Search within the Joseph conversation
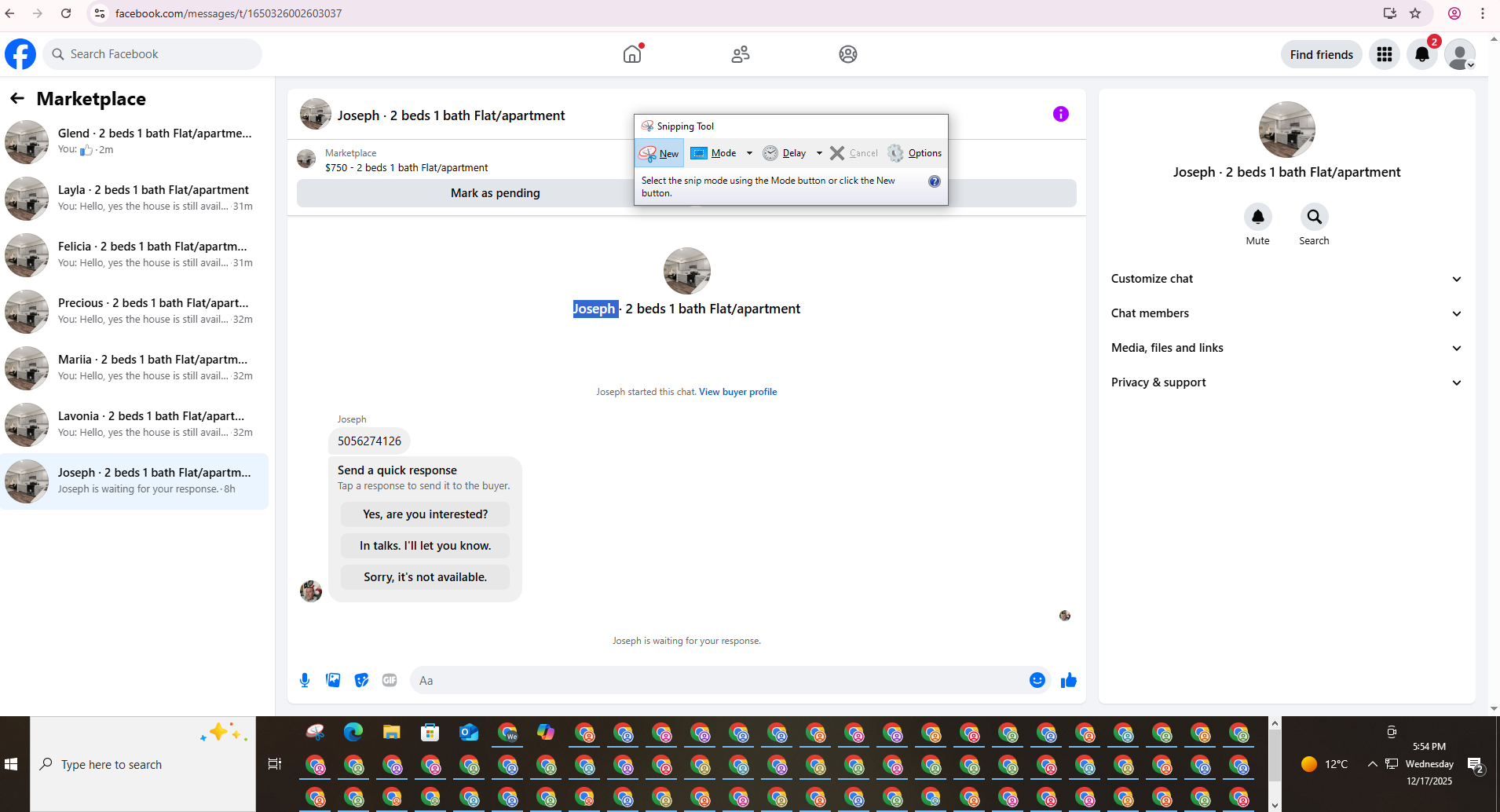 pos(1315,217)
